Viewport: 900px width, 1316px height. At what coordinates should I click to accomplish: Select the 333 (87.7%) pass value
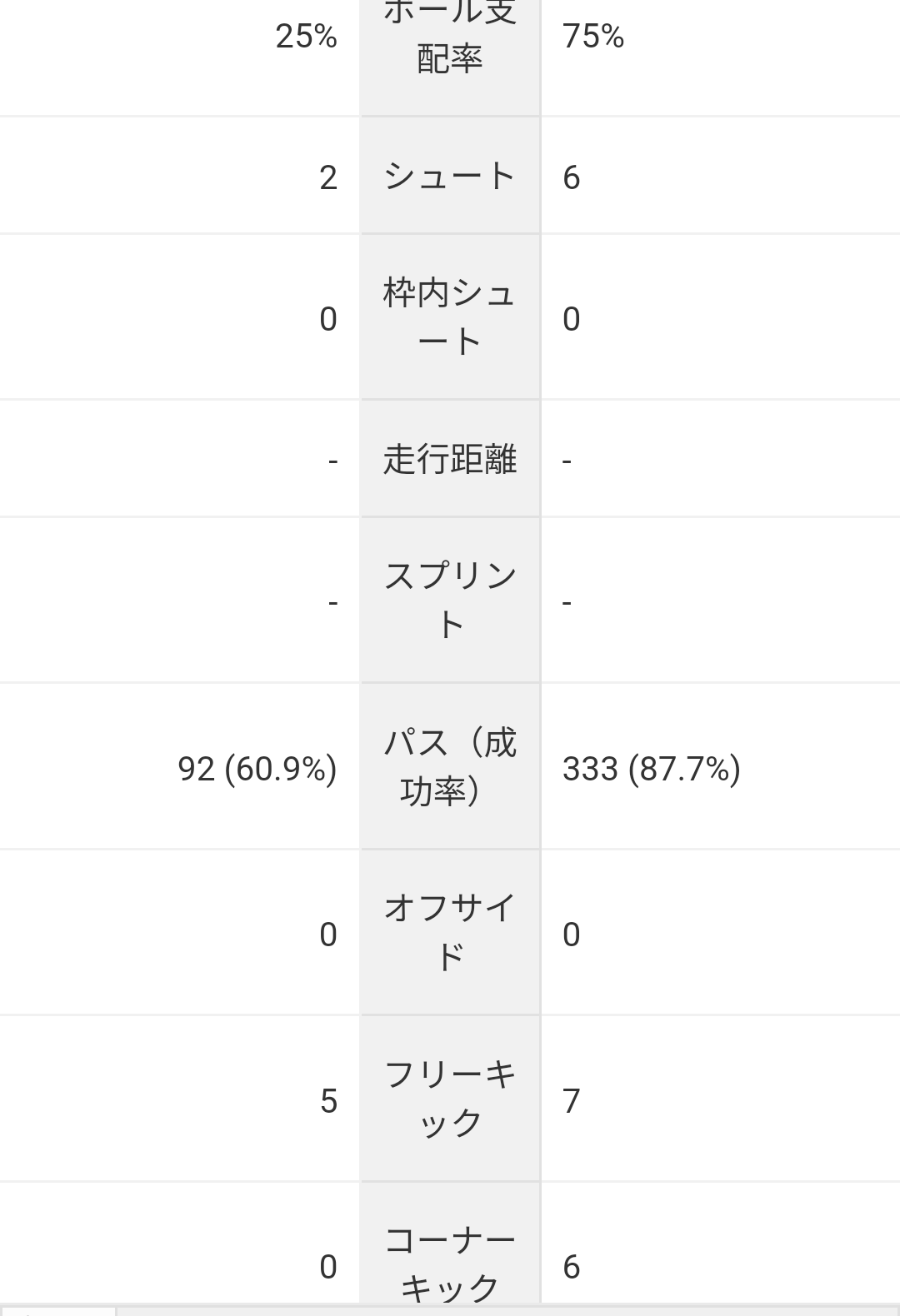pyautogui.click(x=652, y=769)
